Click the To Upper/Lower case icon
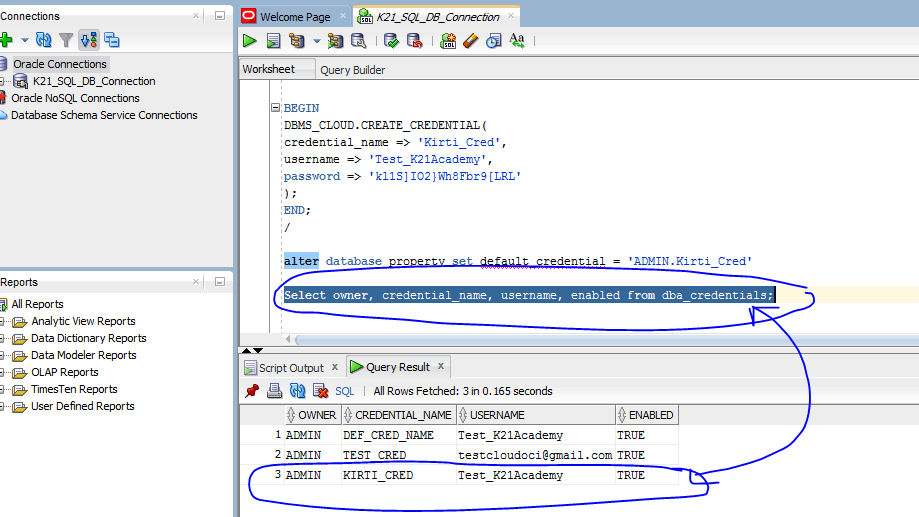The height and width of the screenshot is (517, 919). click(517, 40)
